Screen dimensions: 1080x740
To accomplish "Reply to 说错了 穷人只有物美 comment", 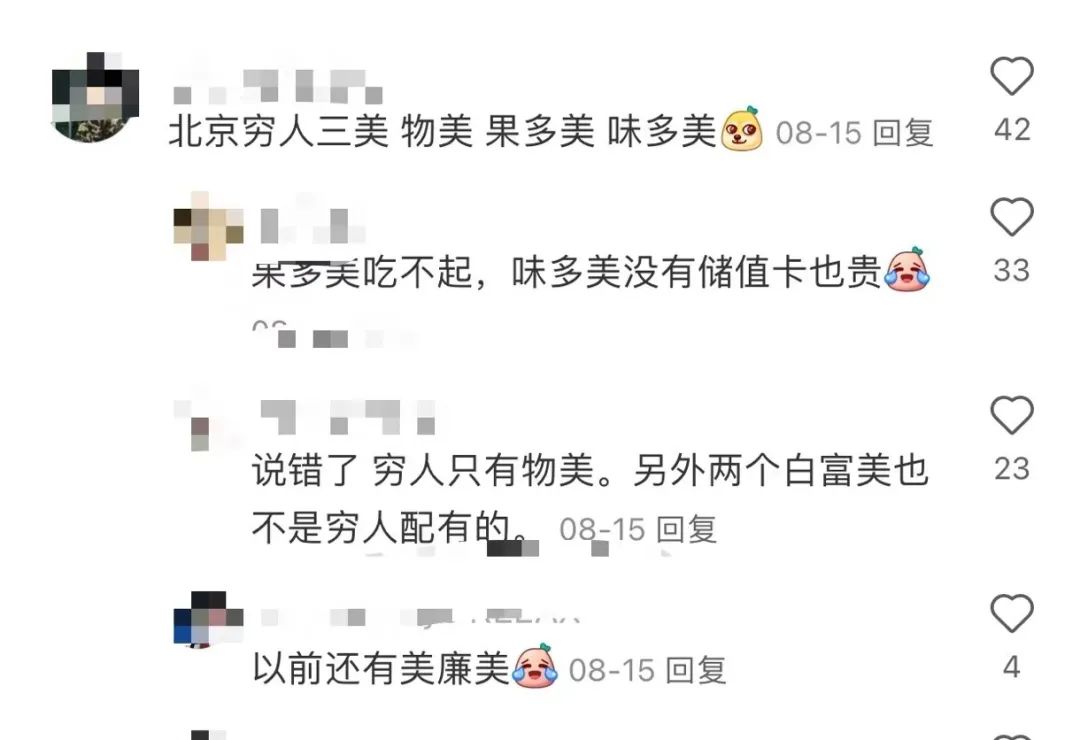I will coord(687,529).
